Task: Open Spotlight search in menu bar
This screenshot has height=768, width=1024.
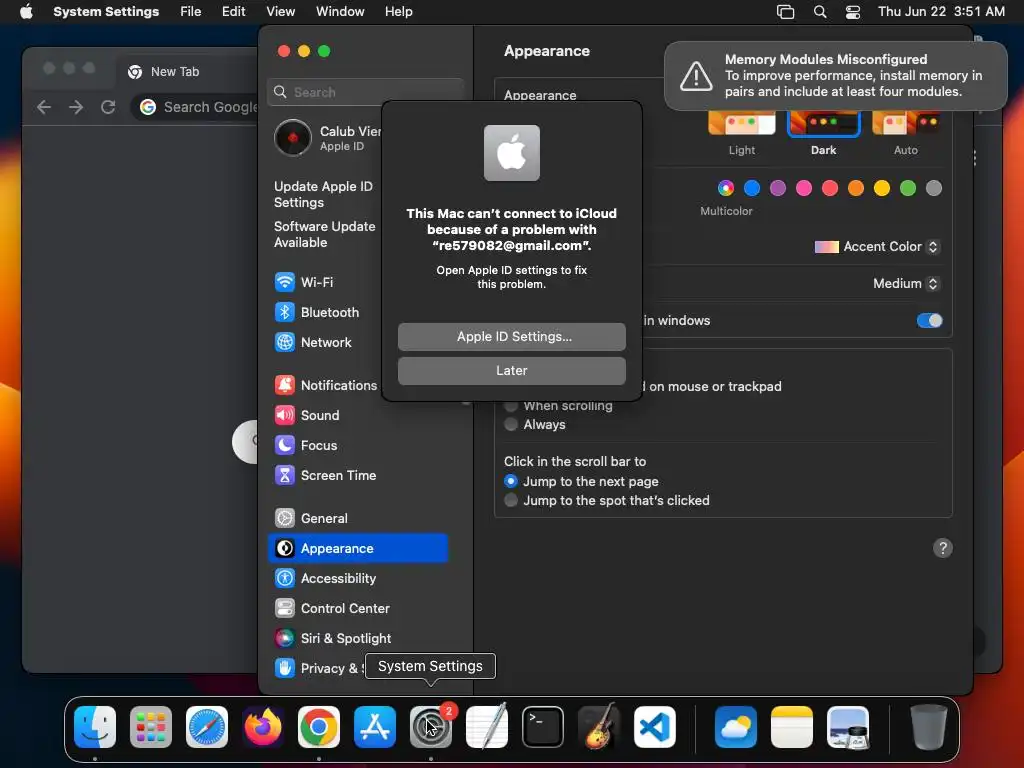Action: pos(820,12)
